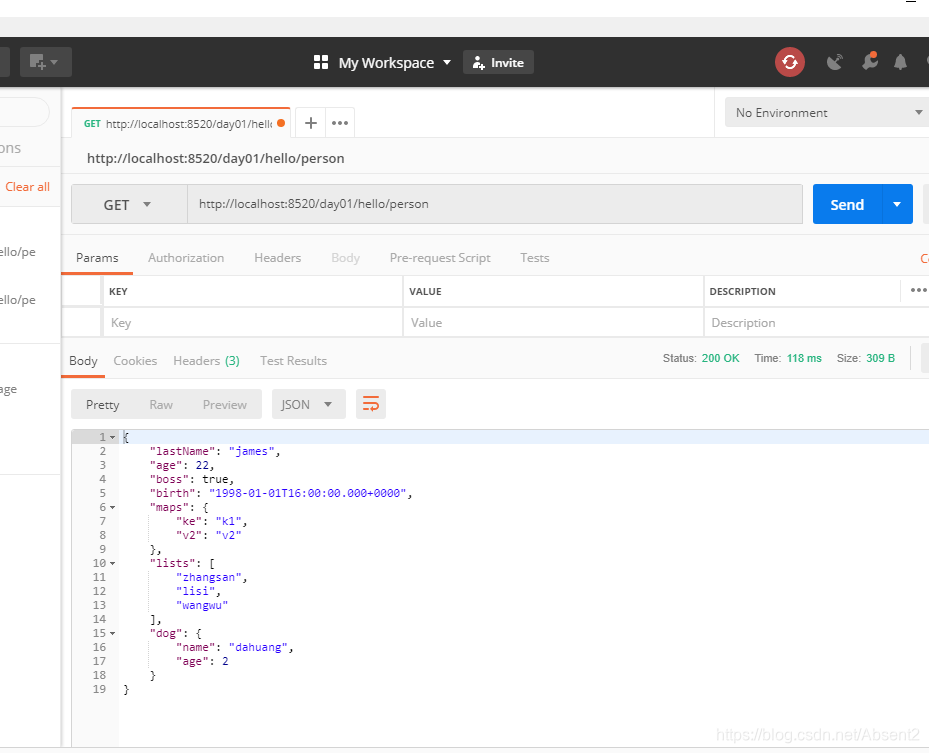Open the GET method dropdown
This screenshot has width=929, height=753.
click(x=129, y=204)
